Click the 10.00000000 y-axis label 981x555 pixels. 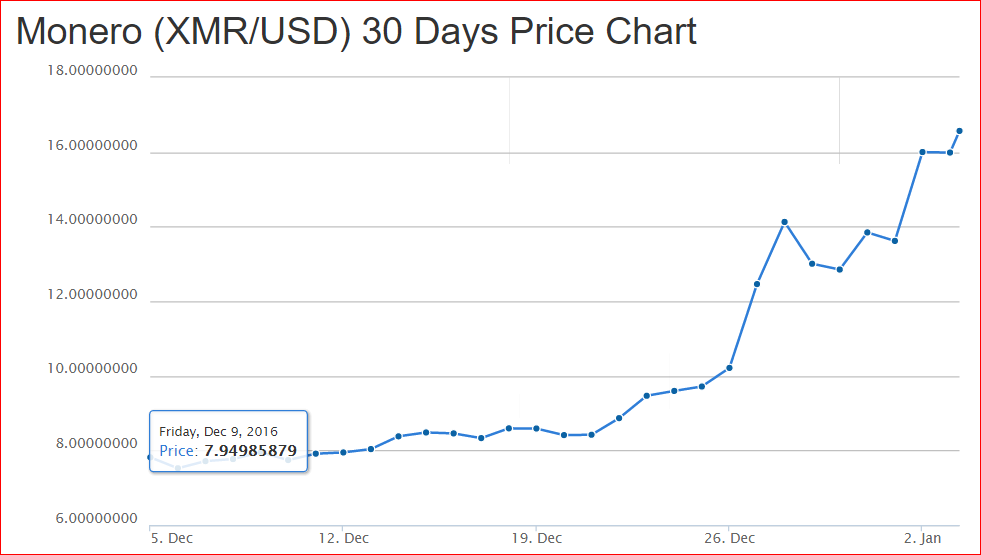tap(93, 369)
